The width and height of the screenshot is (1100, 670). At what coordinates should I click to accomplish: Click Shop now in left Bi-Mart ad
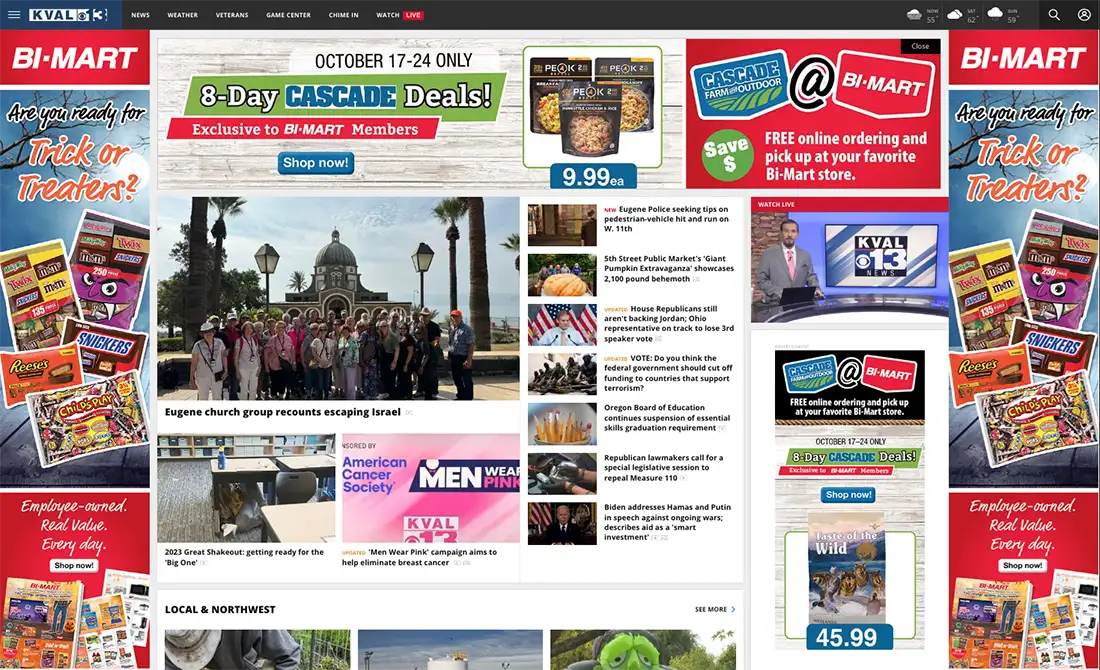tap(74, 565)
